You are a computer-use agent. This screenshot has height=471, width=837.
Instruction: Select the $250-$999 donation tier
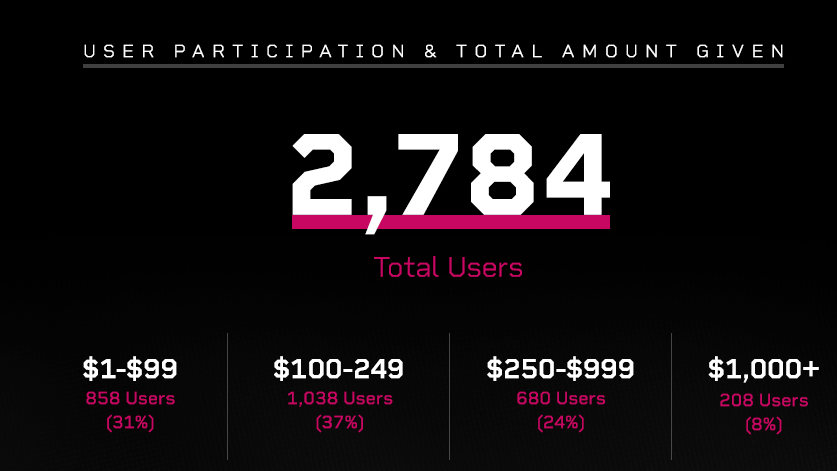coord(560,369)
